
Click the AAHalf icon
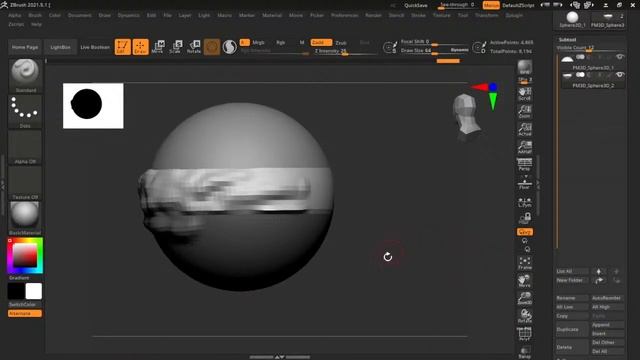pos(524,147)
